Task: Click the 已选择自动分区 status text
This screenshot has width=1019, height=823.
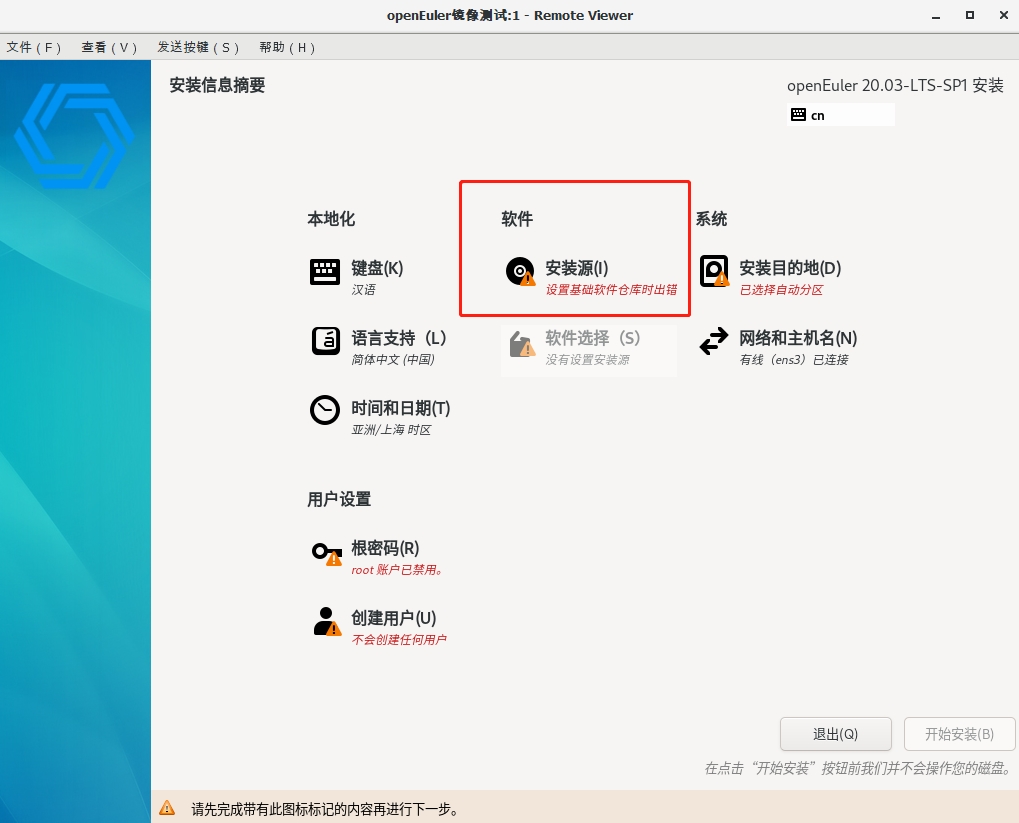Action: pyautogui.click(x=780, y=290)
